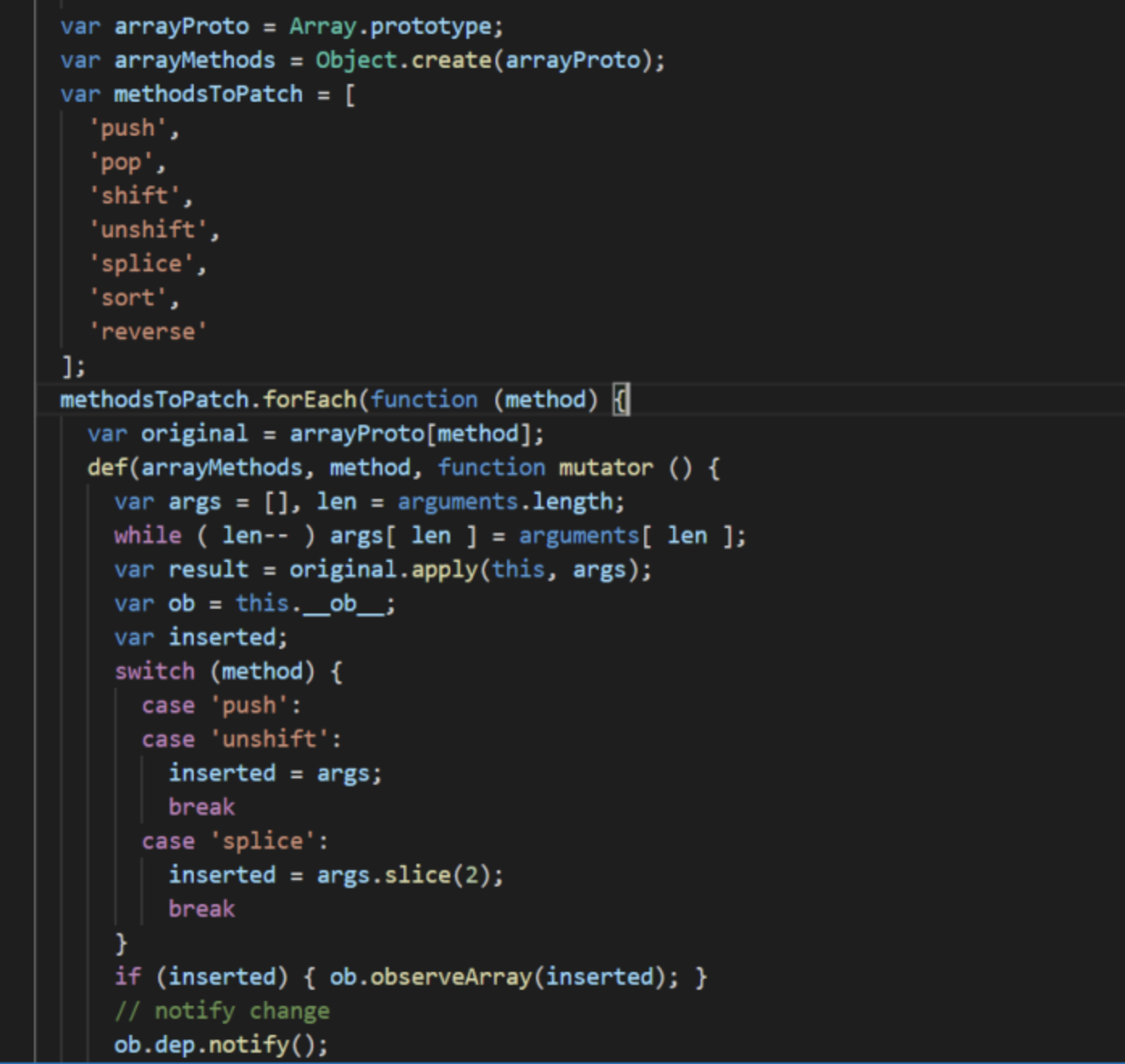Click the apply call on original
Image resolution: width=1125 pixels, height=1064 pixels.
(x=444, y=569)
